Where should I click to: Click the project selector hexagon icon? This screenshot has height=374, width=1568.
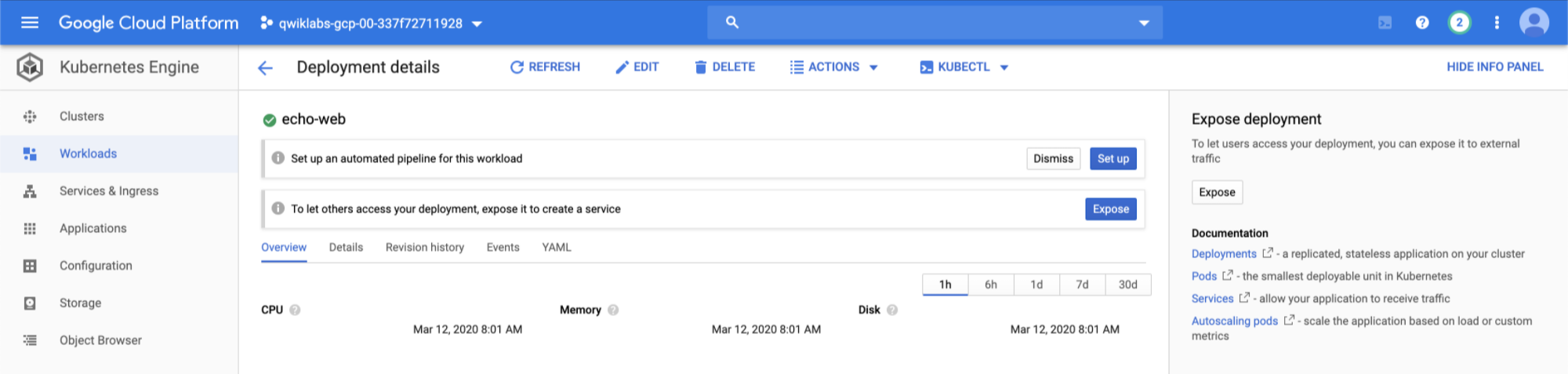pos(267,23)
